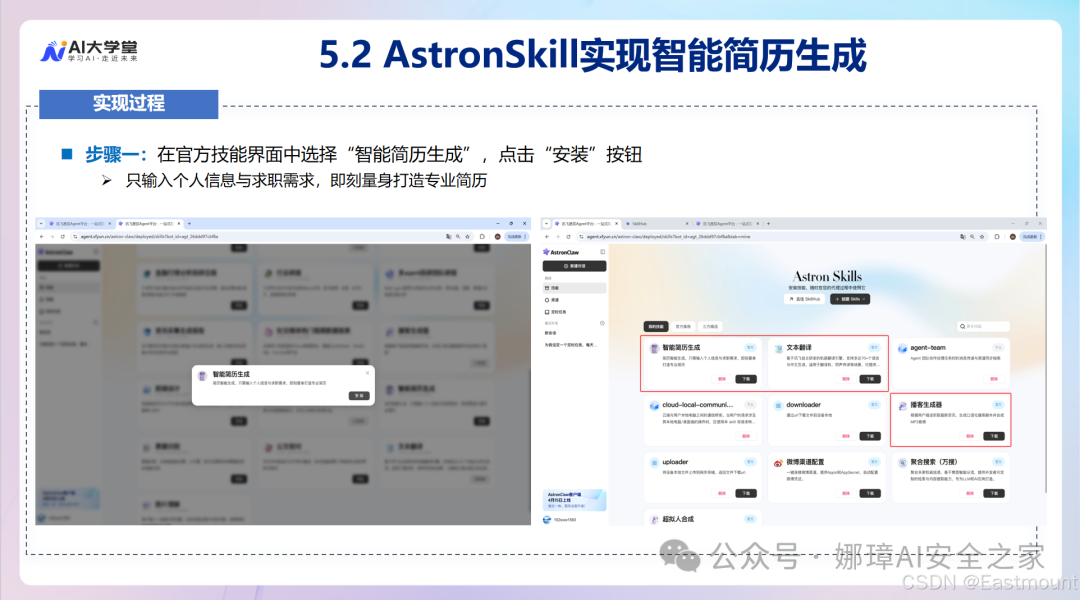This screenshot has width=1080, height=600.
Task: Click the 安装 button in the dialog
Action: (x=359, y=396)
